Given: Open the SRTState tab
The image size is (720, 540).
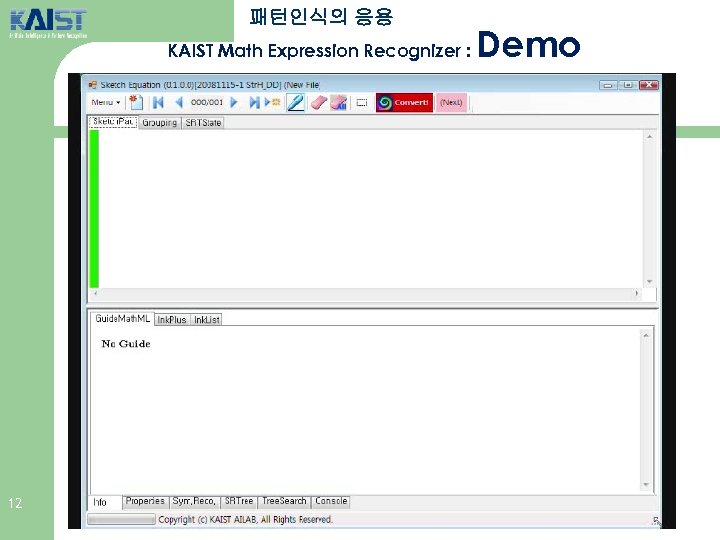Looking at the screenshot, I should pos(203,123).
